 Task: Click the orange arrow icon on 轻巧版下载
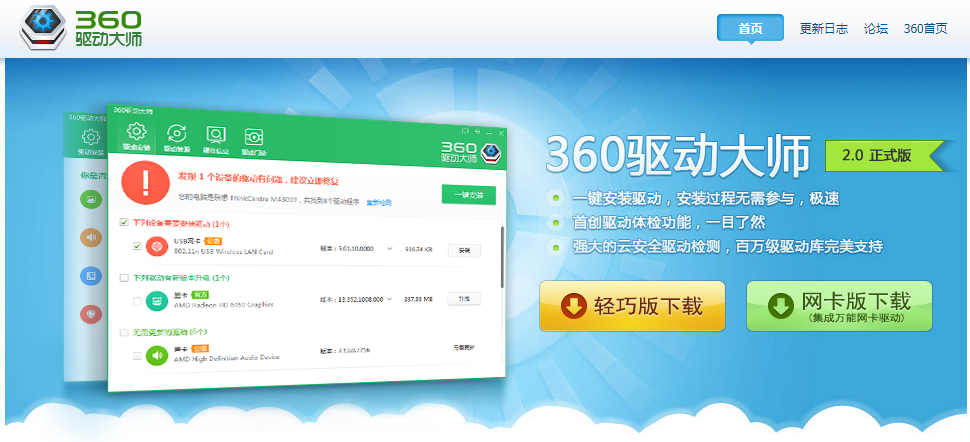pyautogui.click(x=573, y=306)
